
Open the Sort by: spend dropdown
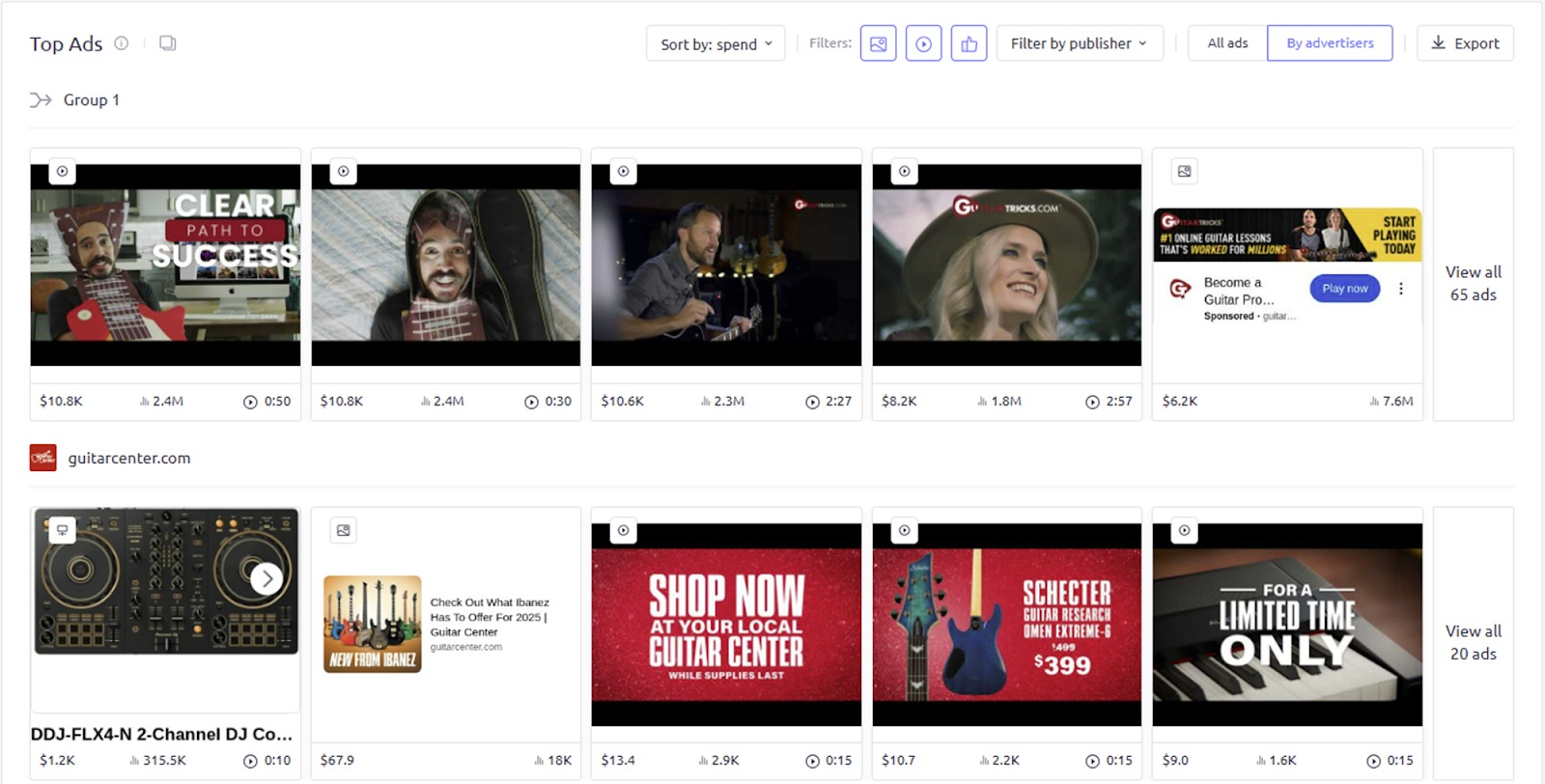pos(716,43)
